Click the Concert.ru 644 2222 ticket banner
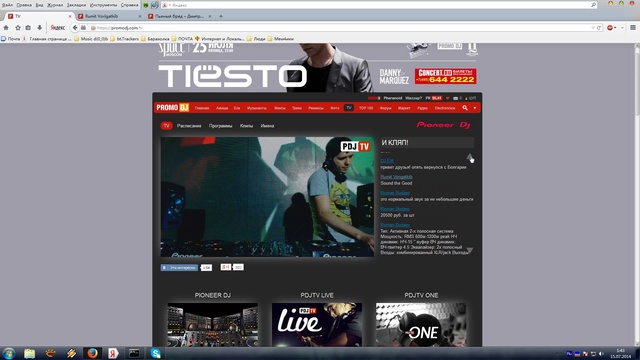Screen dimensions: 640x360 445,76
